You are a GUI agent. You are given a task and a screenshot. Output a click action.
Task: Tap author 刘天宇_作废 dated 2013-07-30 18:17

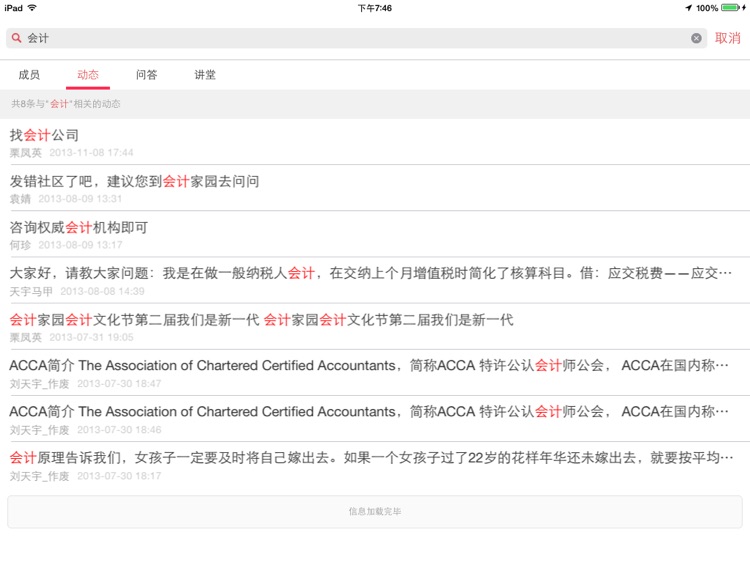tap(40, 476)
